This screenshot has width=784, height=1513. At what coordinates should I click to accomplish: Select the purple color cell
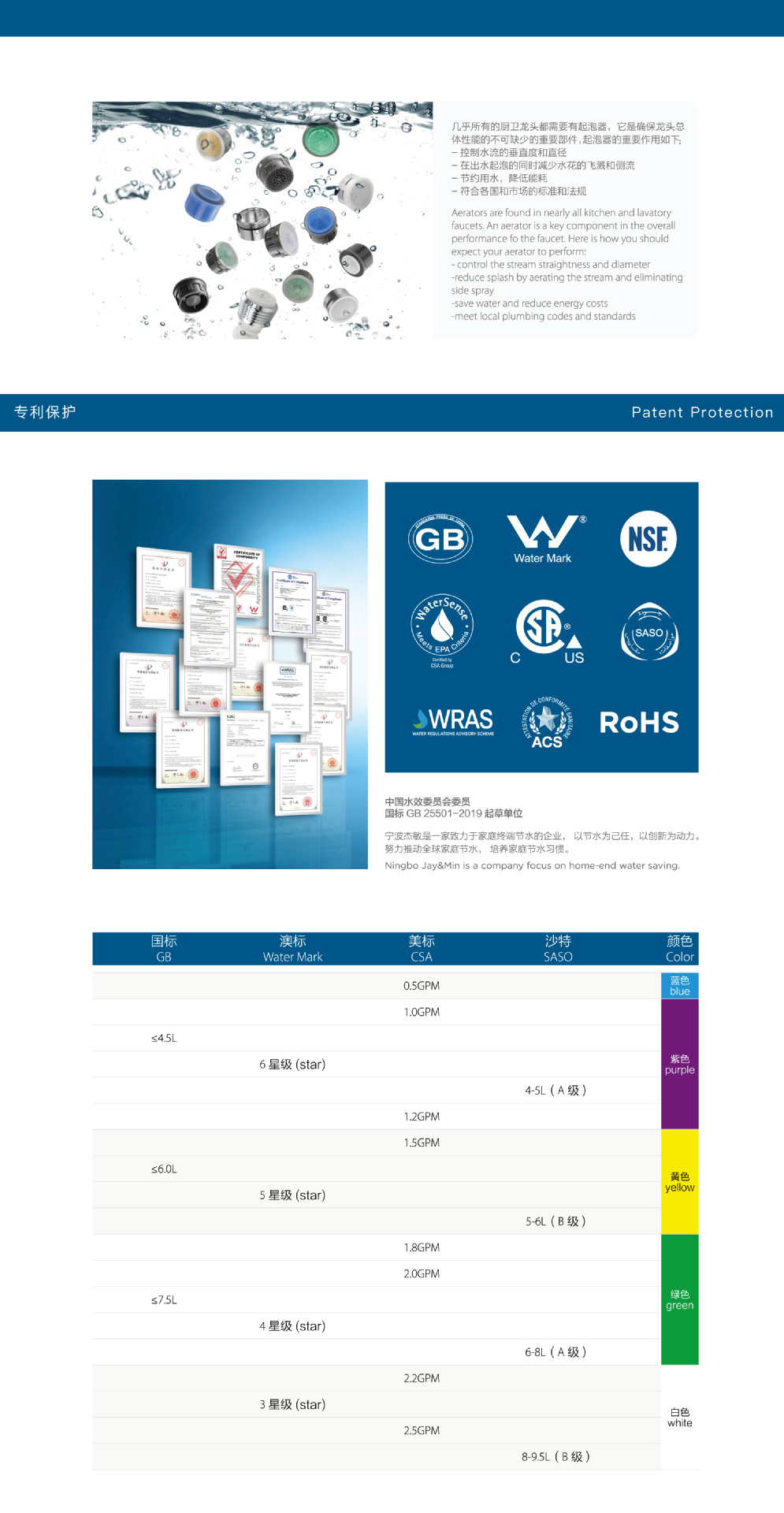pyautogui.click(x=680, y=1065)
